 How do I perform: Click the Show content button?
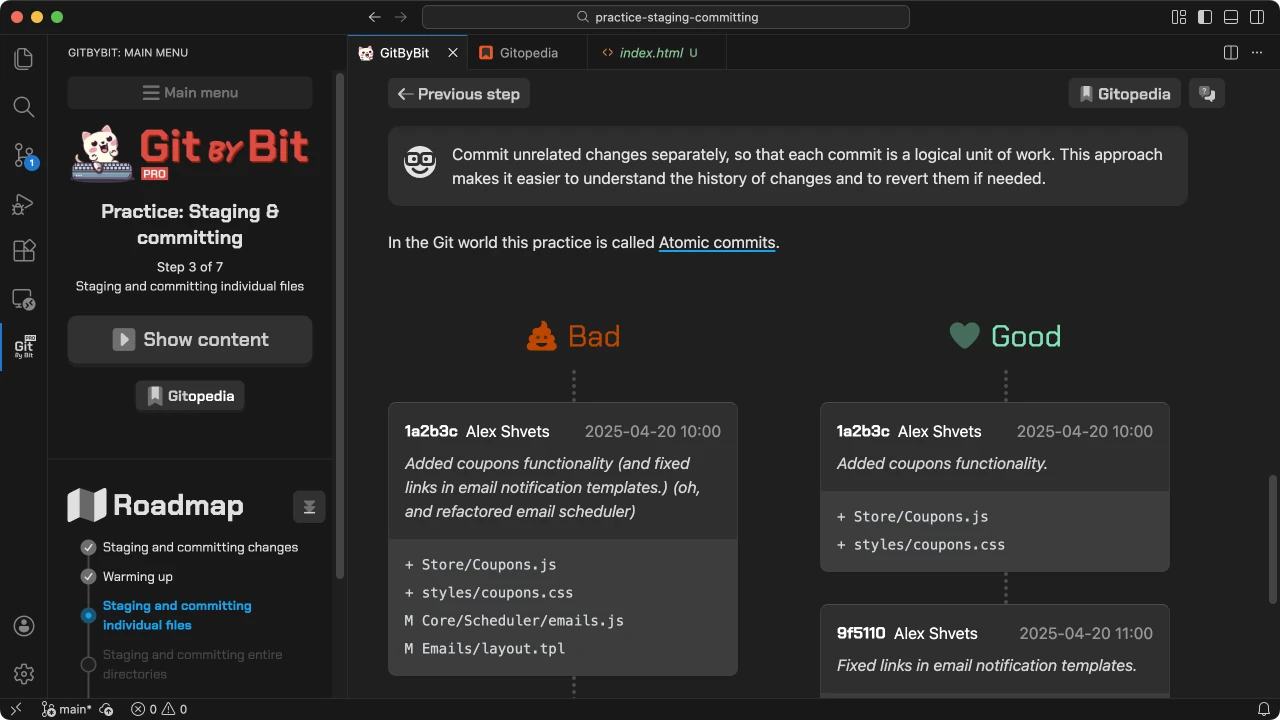[190, 340]
